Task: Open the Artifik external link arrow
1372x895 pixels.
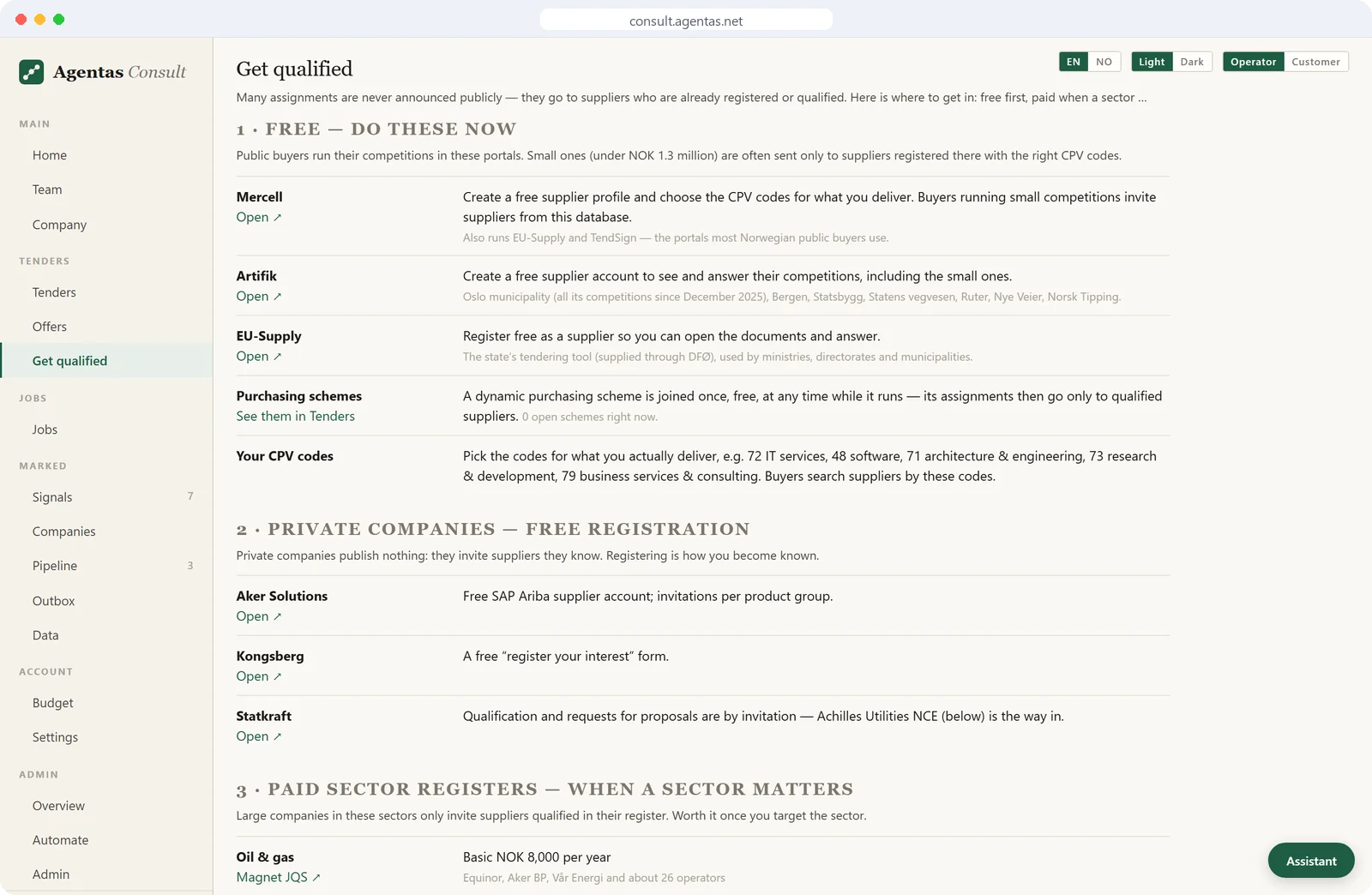Action: tap(277, 297)
